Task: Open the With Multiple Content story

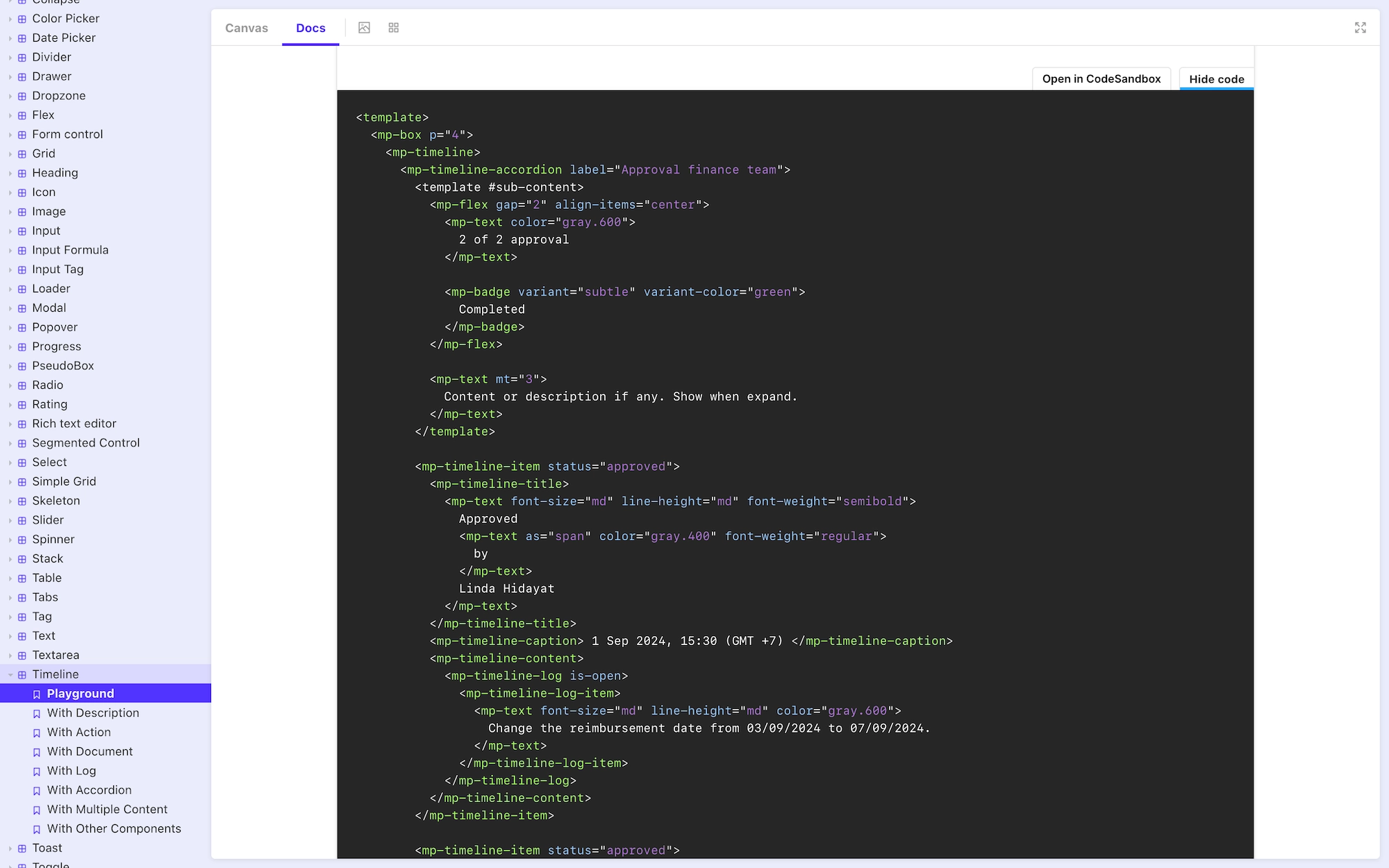Action: tap(108, 810)
